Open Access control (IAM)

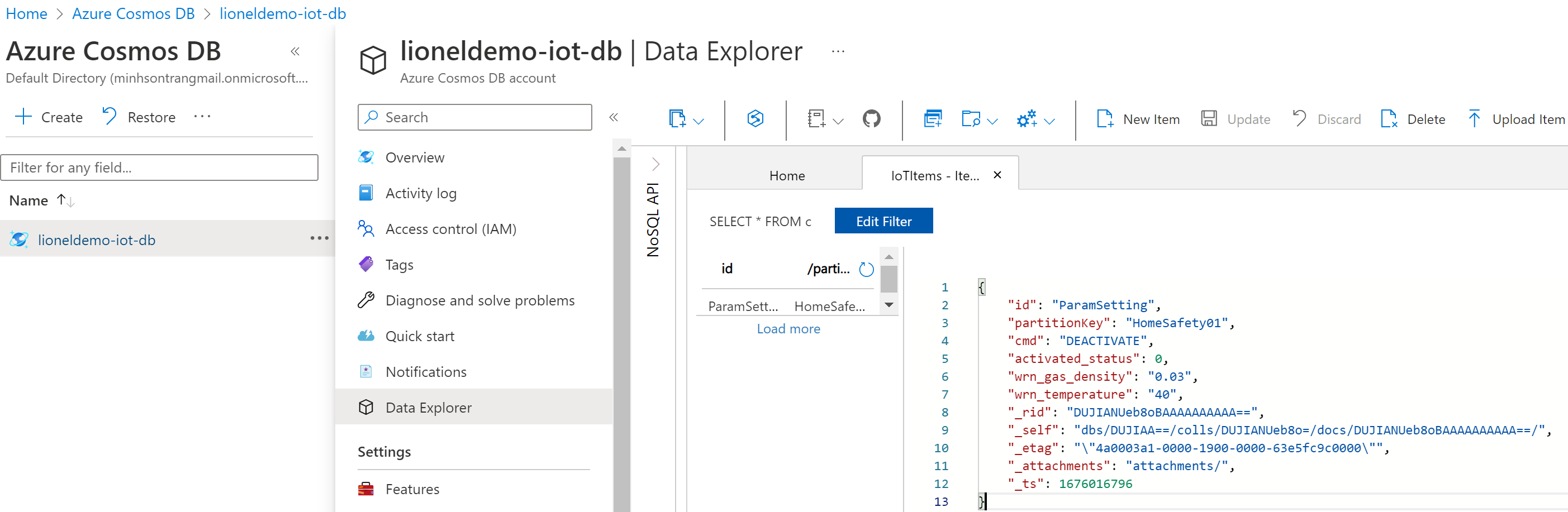tap(450, 229)
